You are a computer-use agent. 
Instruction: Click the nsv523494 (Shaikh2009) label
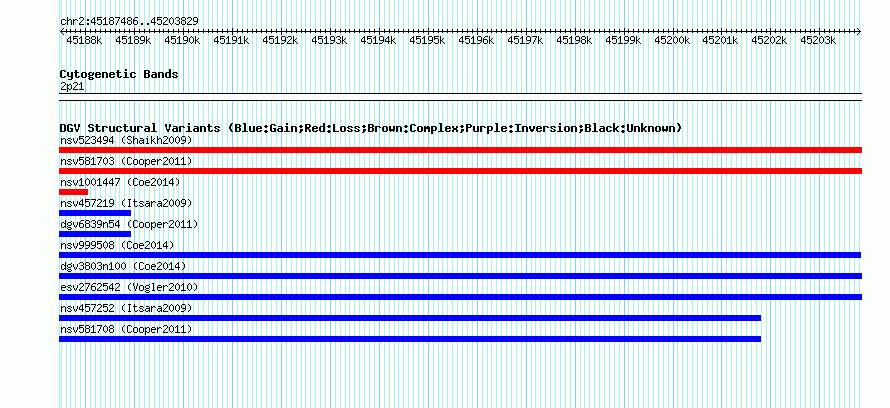(126, 140)
